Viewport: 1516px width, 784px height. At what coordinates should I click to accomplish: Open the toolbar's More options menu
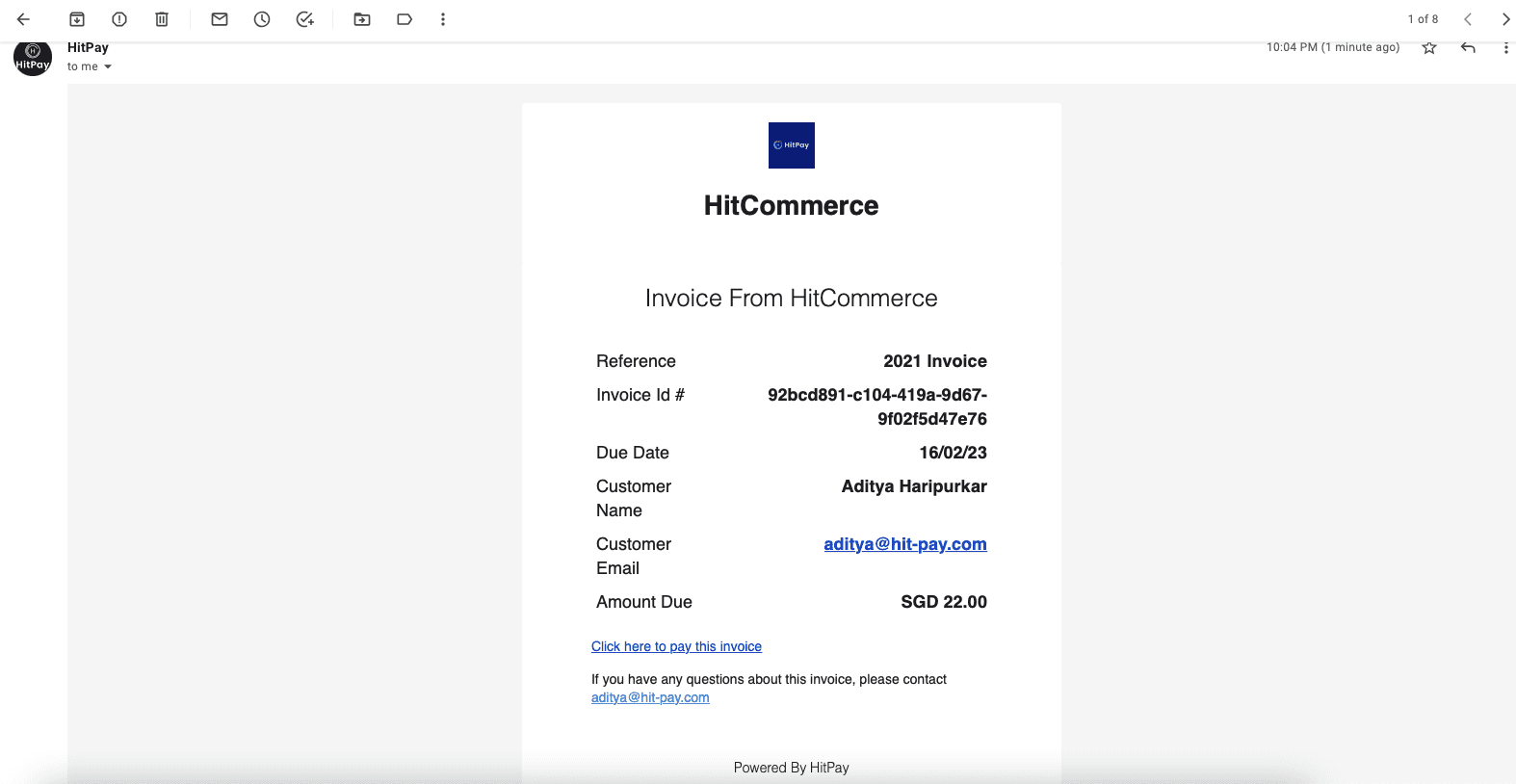click(x=443, y=19)
